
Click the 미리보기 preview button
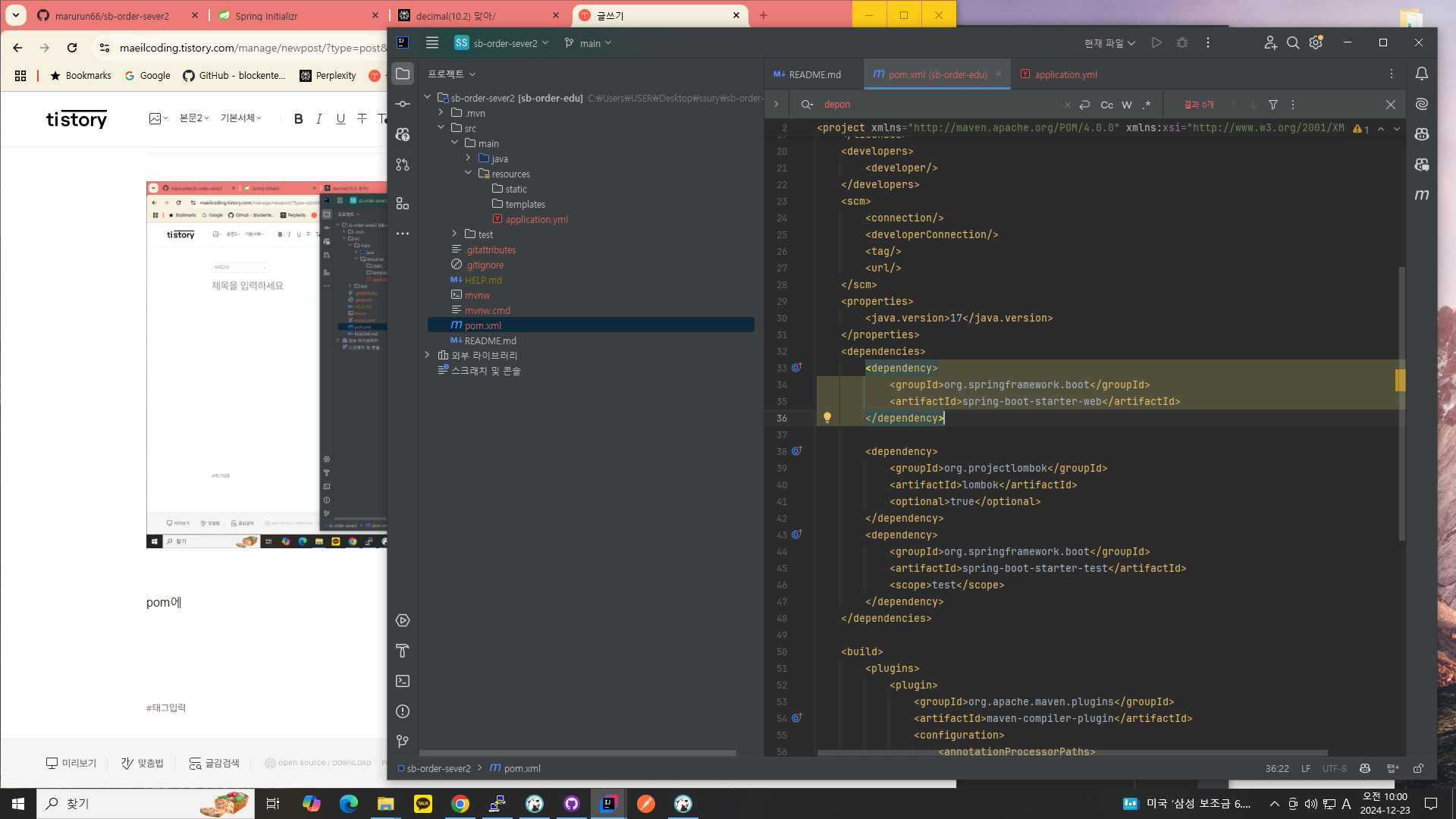(71, 763)
